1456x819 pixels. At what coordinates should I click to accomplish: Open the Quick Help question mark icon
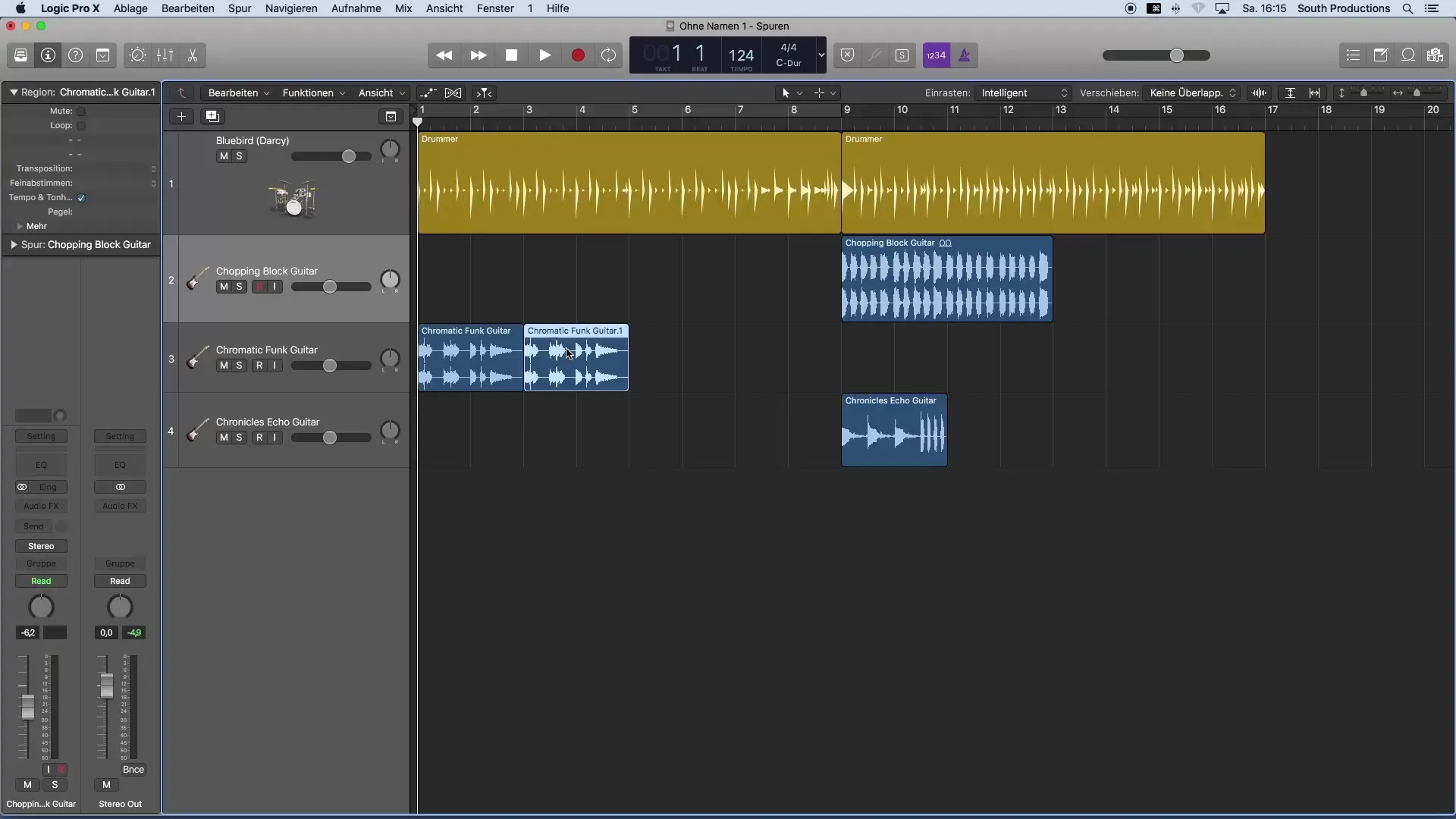pyautogui.click(x=75, y=55)
